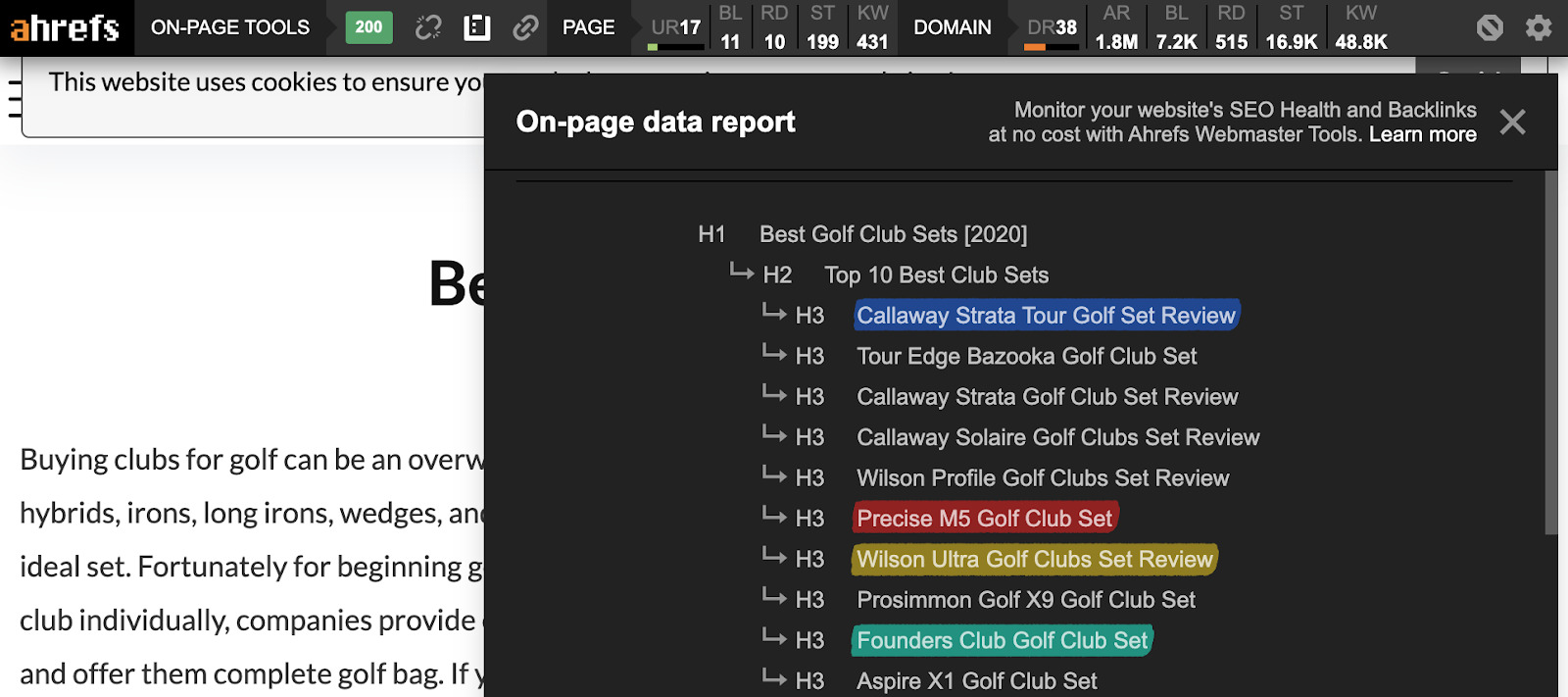Click the H2 Top 10 Best Club Sets heading
This screenshot has height=697, width=1568.
tap(936, 275)
